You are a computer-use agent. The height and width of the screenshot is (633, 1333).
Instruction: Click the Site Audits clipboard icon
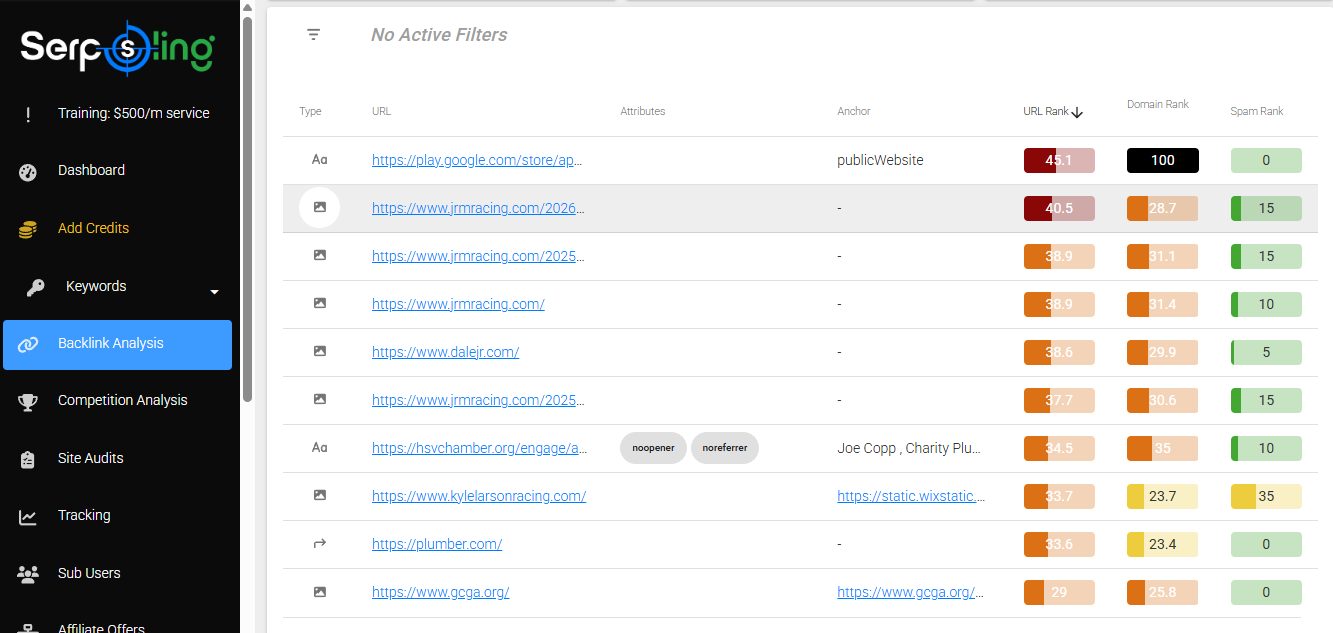coord(28,459)
